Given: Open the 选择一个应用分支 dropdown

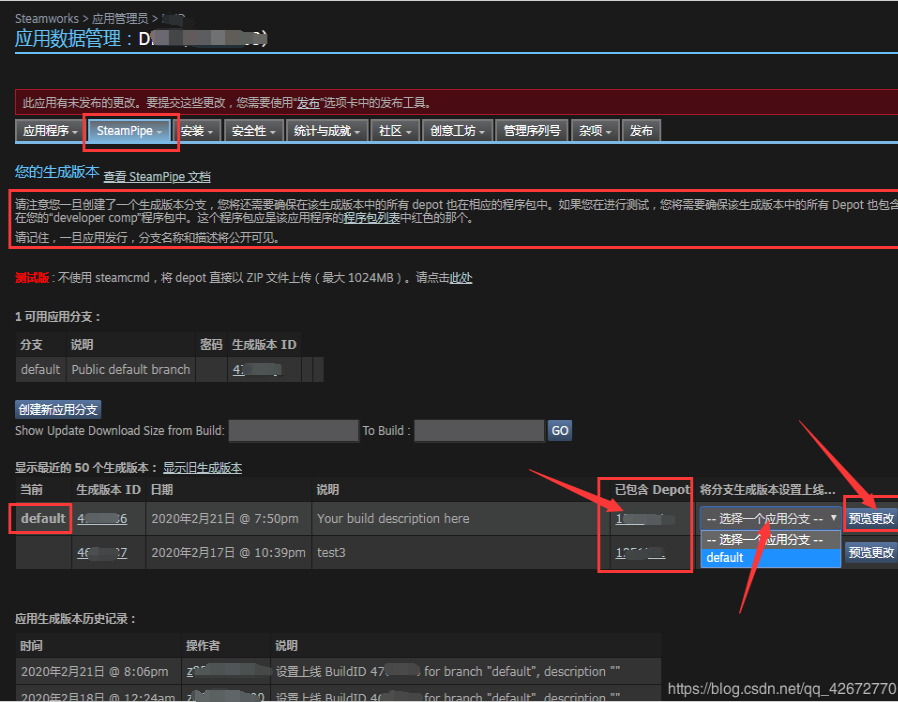Looking at the screenshot, I should [770, 518].
